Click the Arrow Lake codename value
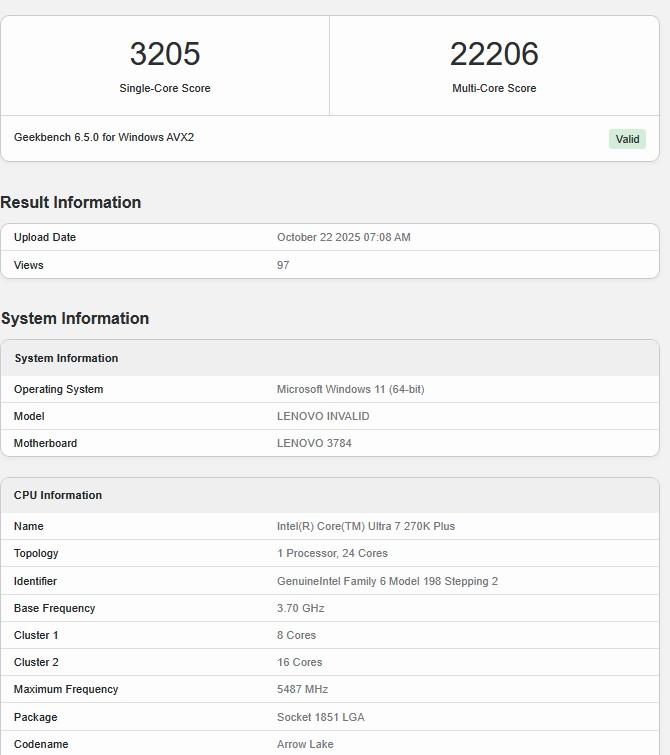The width and height of the screenshot is (670, 755). click(305, 744)
